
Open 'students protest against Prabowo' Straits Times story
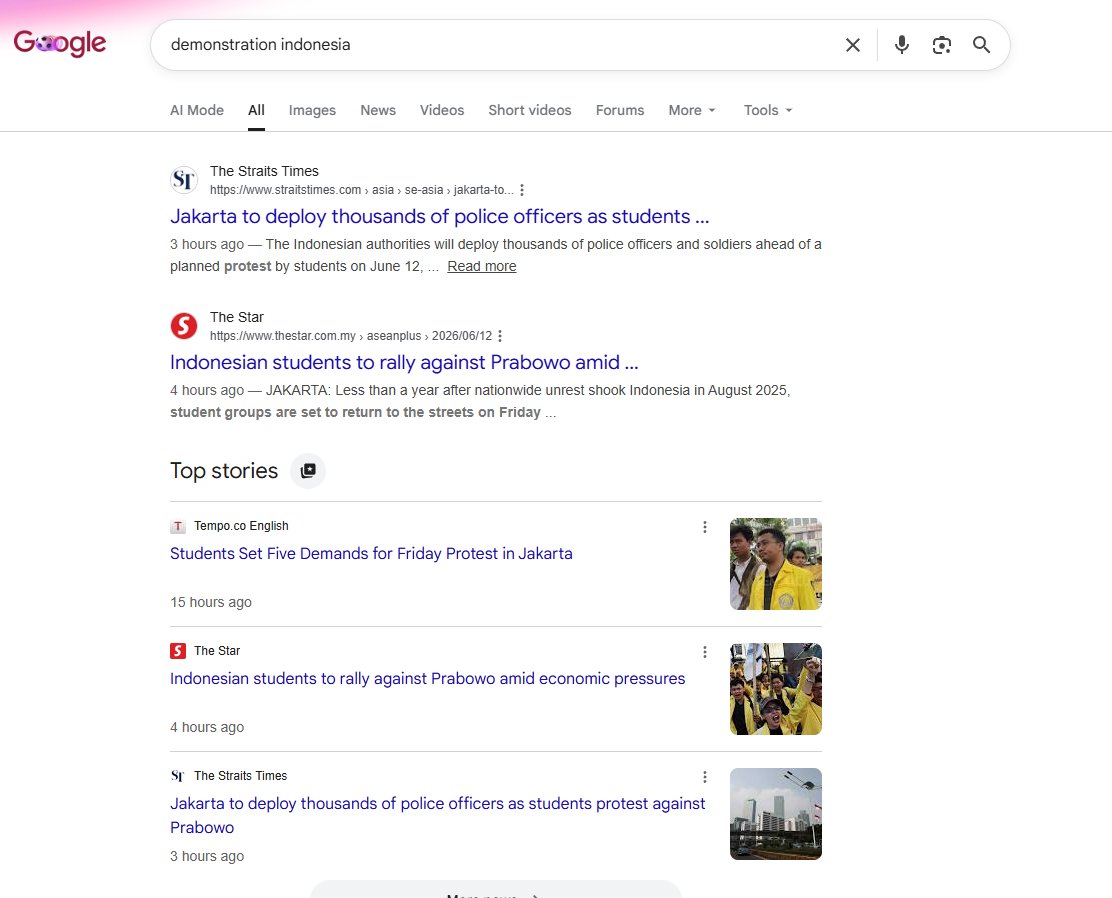pos(438,815)
